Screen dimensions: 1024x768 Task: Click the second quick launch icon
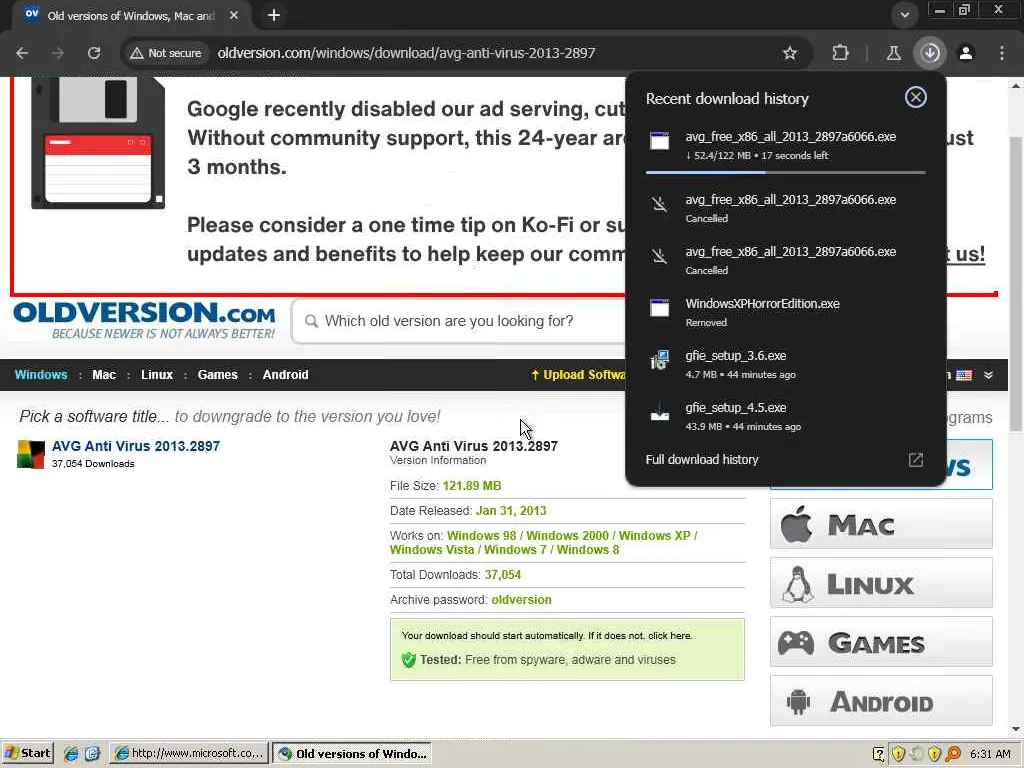tap(92, 754)
